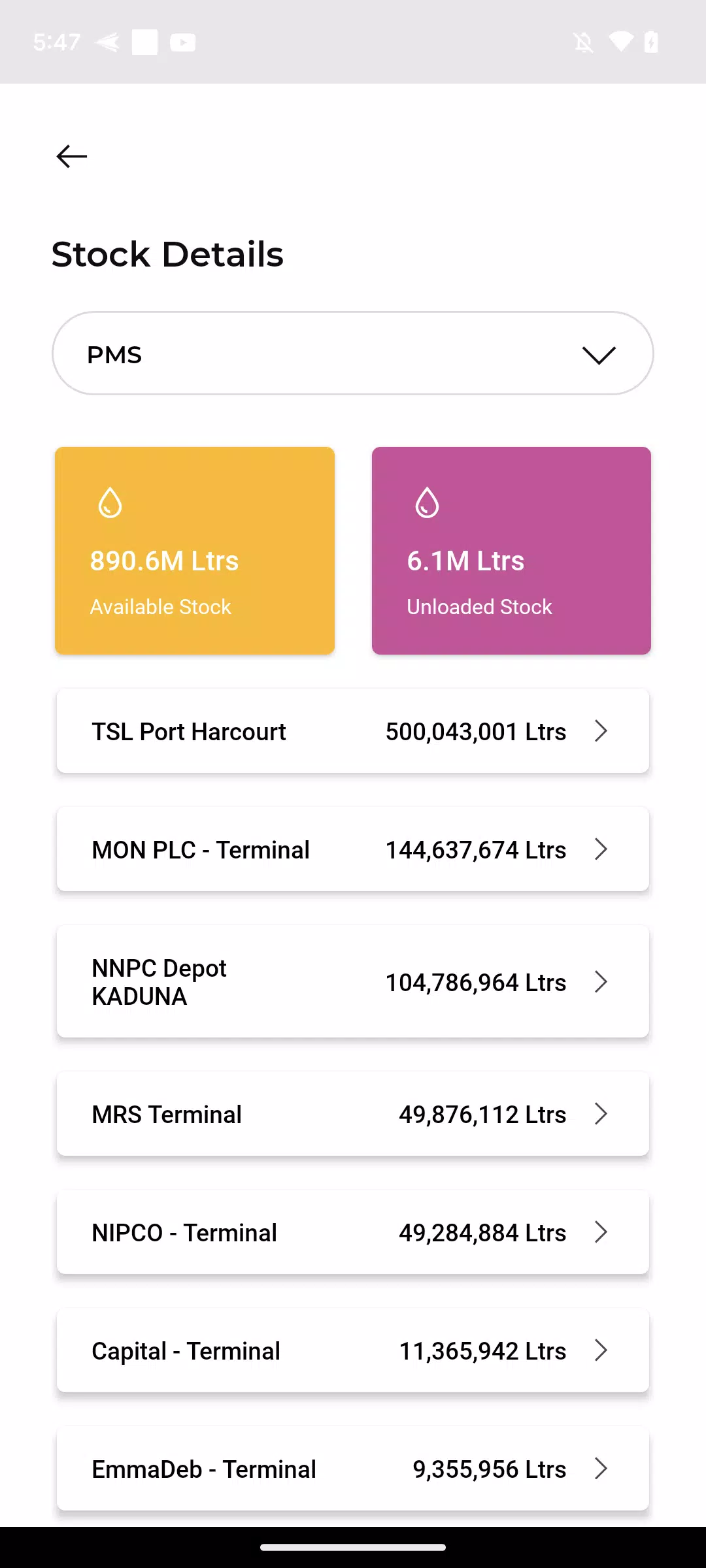Click the Capital - Terminal chevron arrow

click(601, 1350)
